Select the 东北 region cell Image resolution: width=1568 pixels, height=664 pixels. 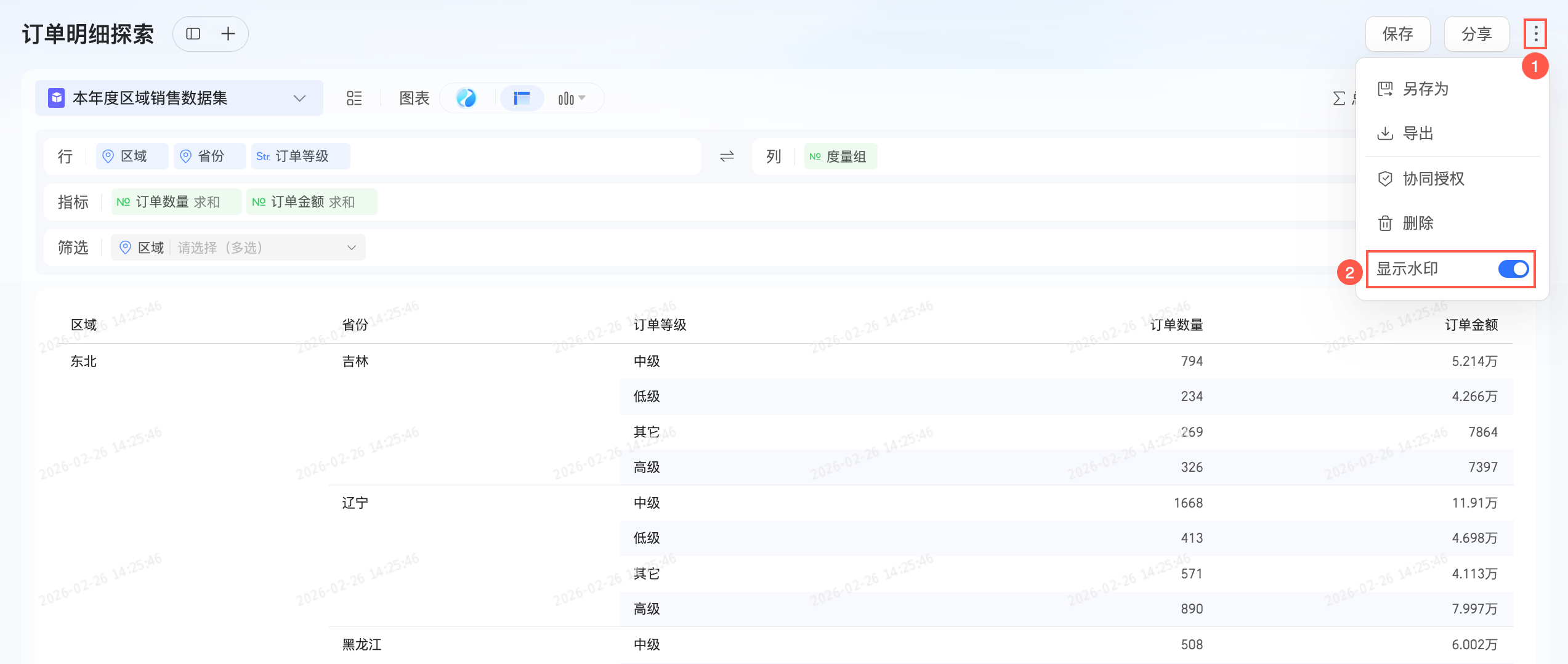coord(84,362)
